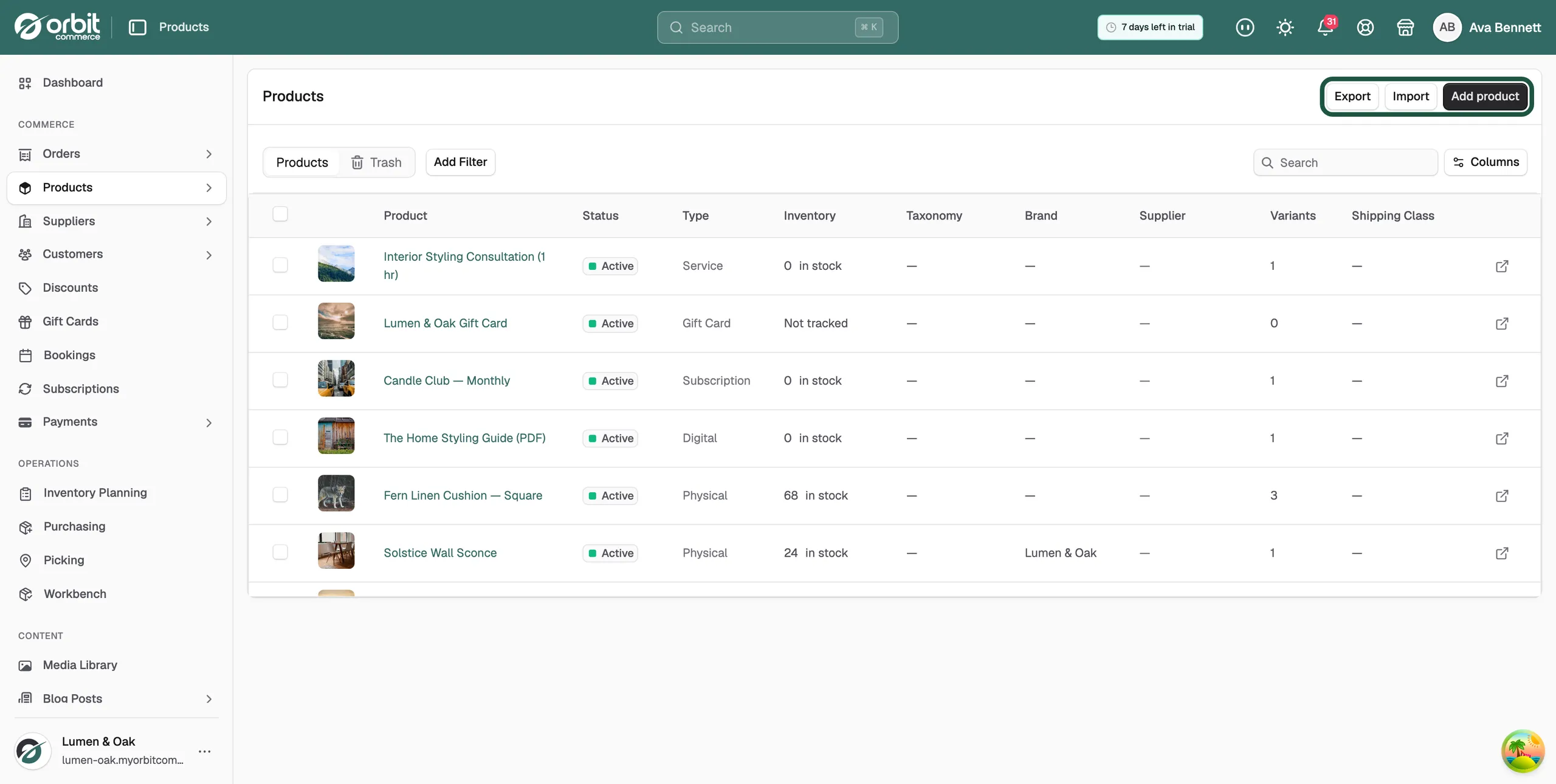Image resolution: width=1556 pixels, height=784 pixels.
Task: Expand the Customers menu chevron
Action: pyautogui.click(x=209, y=255)
